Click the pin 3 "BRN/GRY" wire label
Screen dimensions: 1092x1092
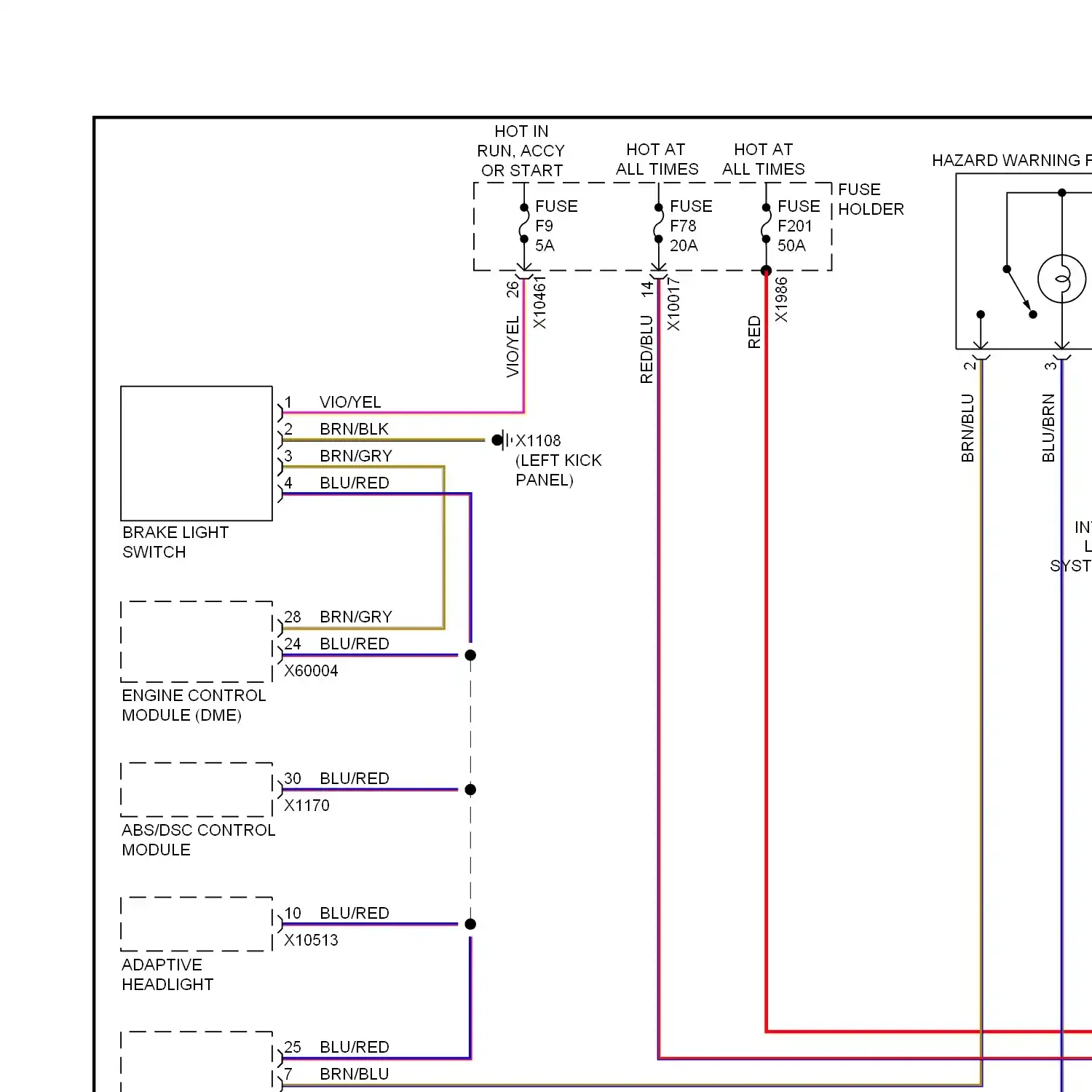click(356, 456)
